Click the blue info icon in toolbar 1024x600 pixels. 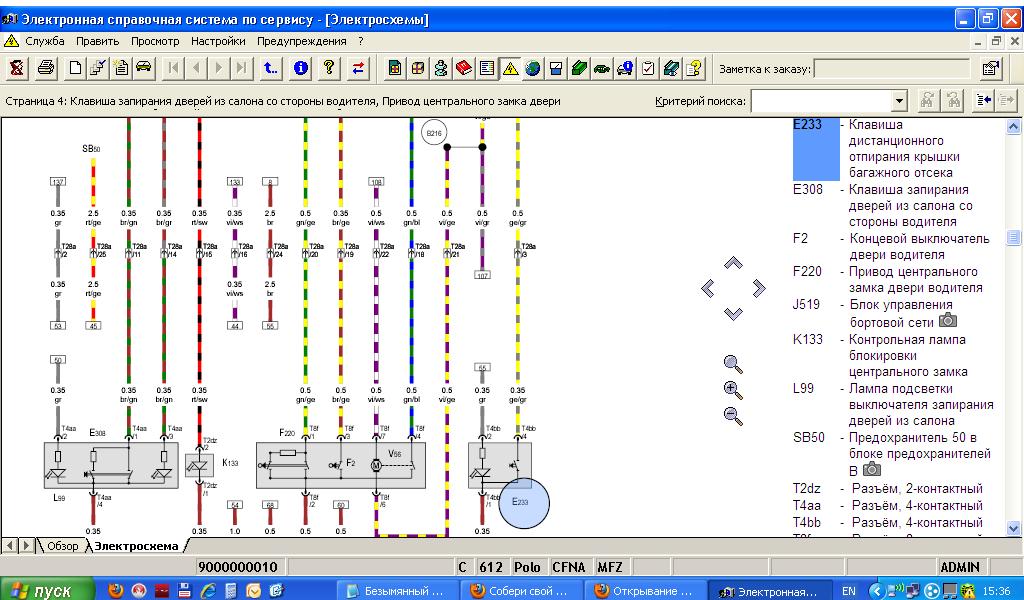pos(300,68)
